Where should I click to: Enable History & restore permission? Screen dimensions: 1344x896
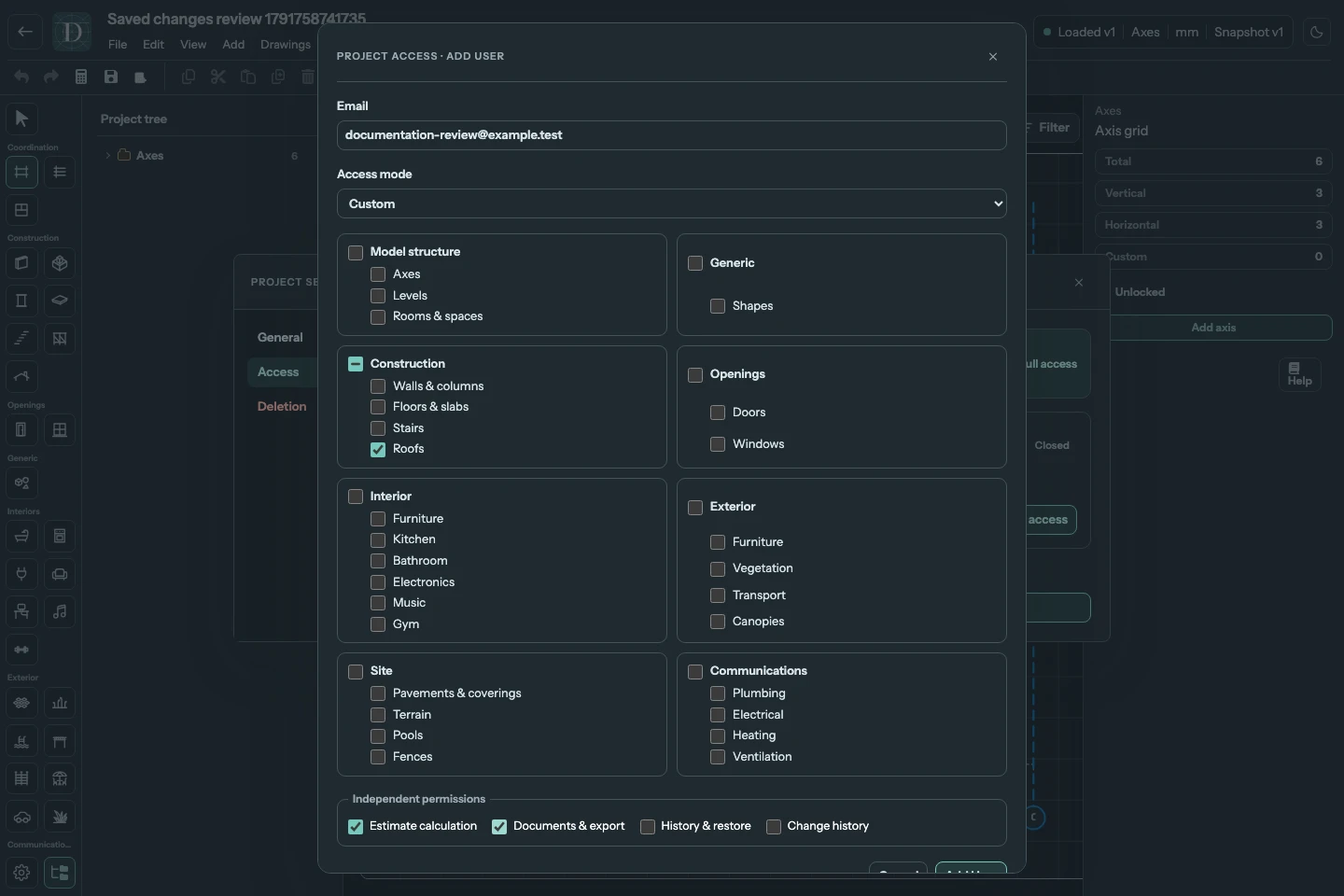648,826
